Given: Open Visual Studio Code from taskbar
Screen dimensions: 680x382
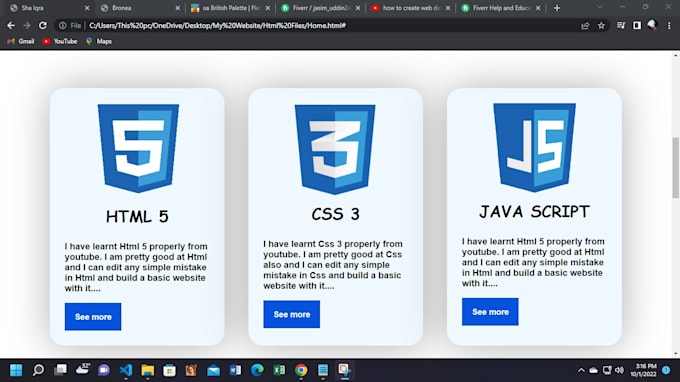Looking at the screenshot, I should click(x=126, y=370).
